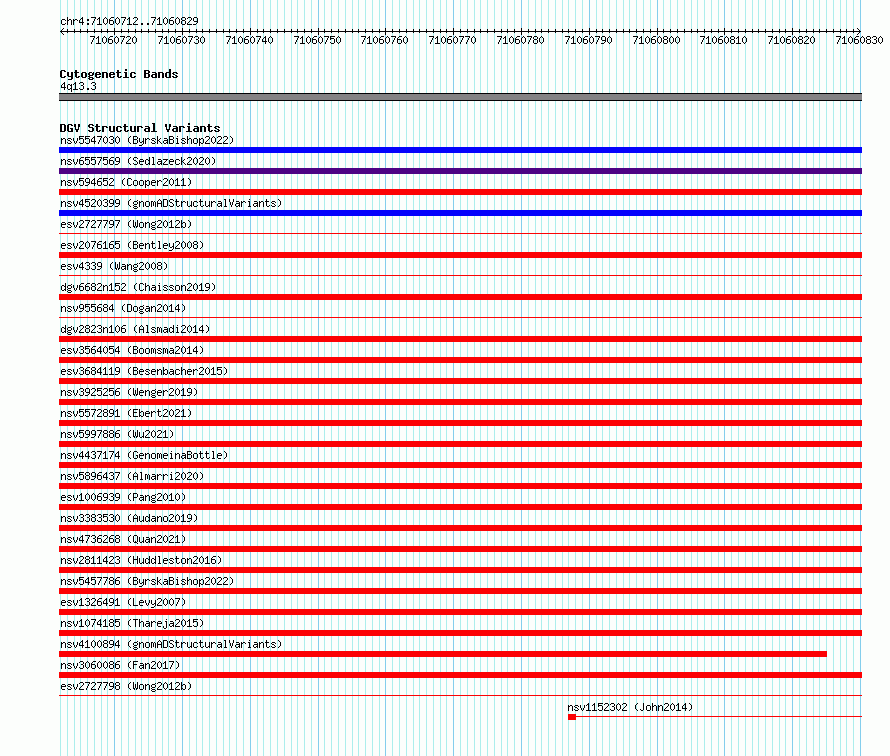Click ruler position 71060750

pos(317,40)
